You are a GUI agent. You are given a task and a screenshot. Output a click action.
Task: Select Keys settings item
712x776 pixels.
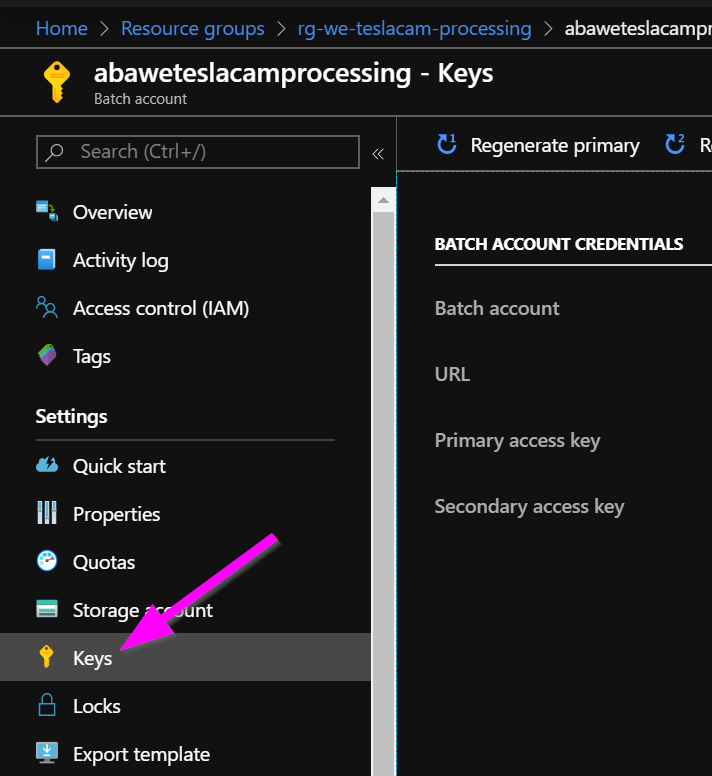tap(185, 657)
